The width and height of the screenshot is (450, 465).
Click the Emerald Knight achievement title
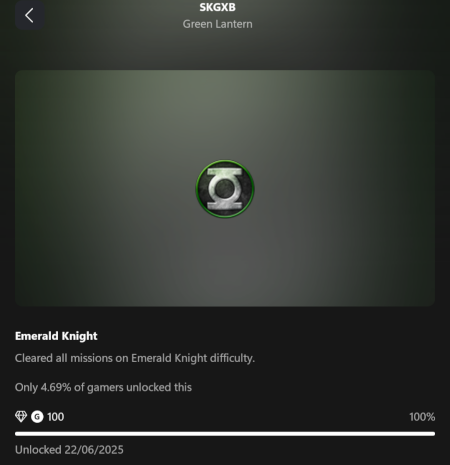tap(56, 336)
